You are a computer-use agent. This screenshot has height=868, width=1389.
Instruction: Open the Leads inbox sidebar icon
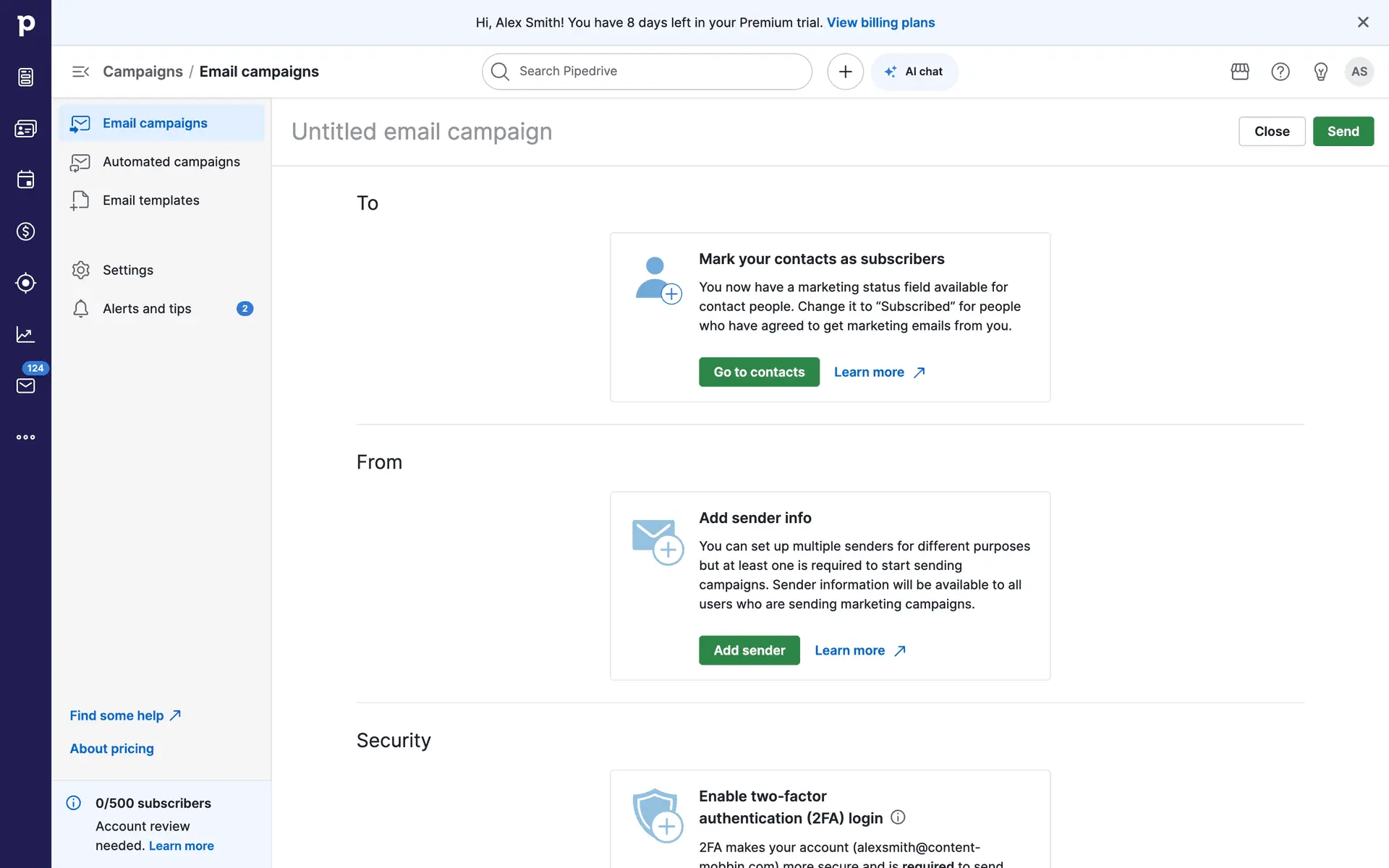[25, 77]
